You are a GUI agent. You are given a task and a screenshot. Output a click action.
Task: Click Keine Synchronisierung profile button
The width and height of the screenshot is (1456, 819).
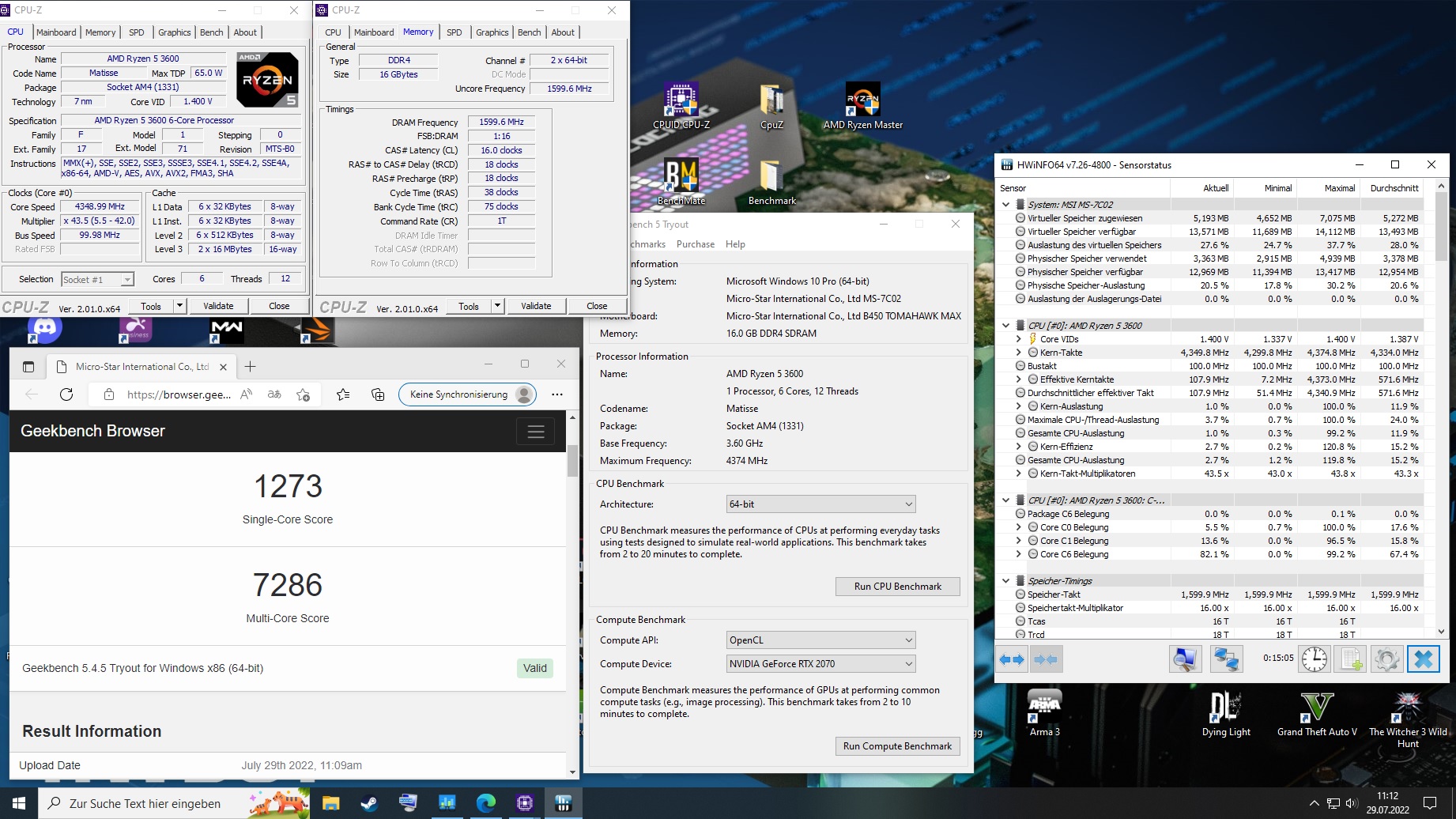pyautogui.click(x=467, y=394)
